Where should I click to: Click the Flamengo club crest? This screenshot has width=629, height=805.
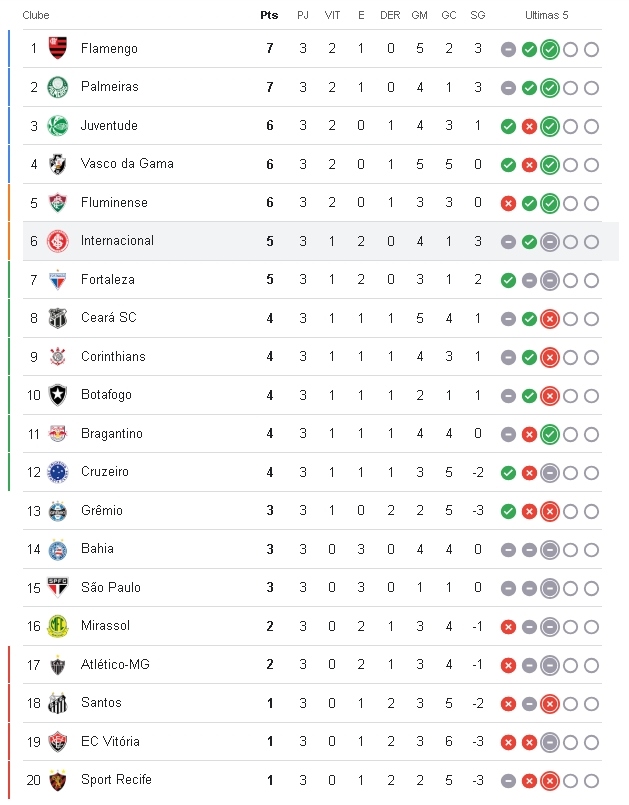click(58, 49)
